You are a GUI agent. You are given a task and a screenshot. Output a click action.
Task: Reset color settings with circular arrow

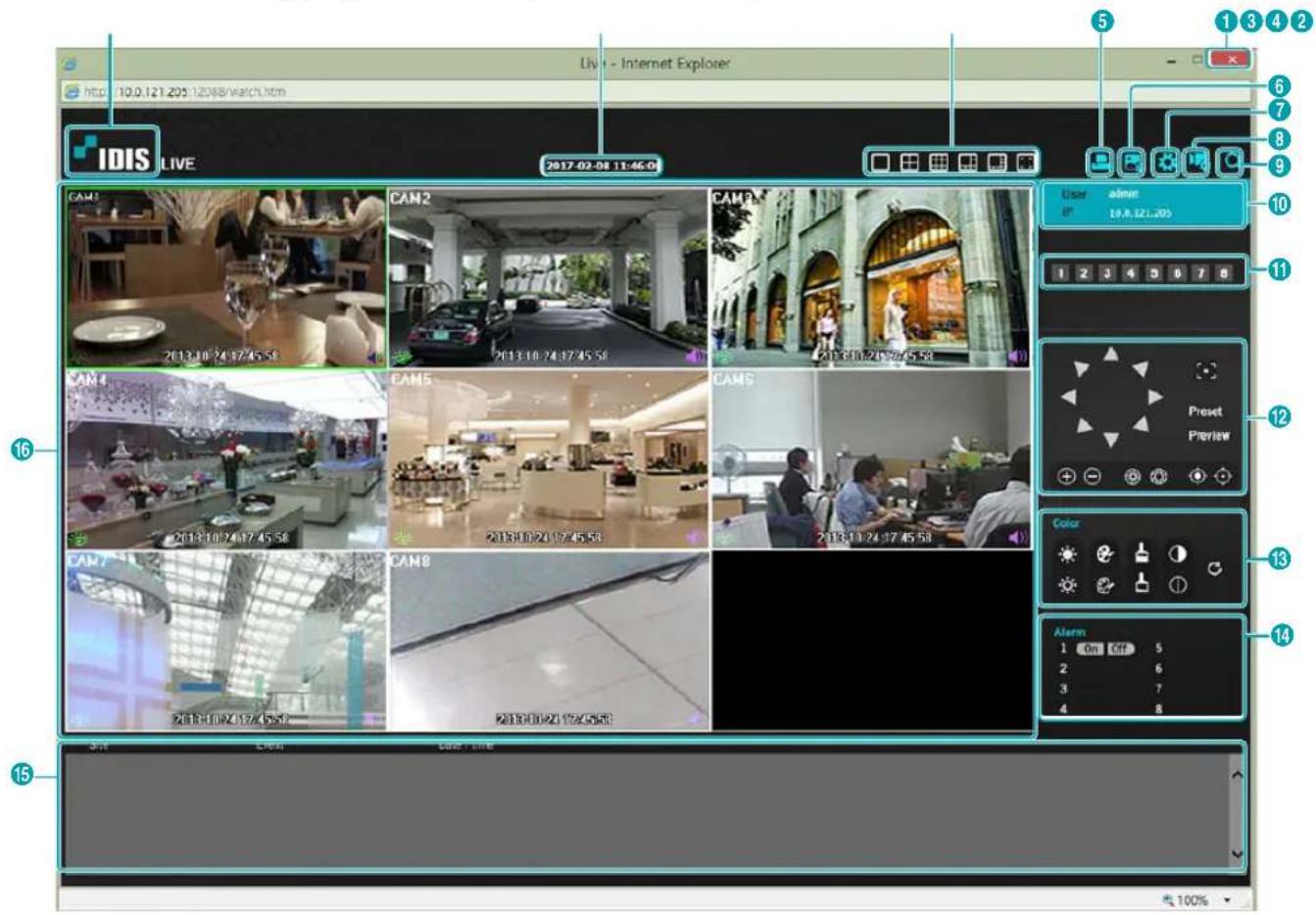point(1215,568)
